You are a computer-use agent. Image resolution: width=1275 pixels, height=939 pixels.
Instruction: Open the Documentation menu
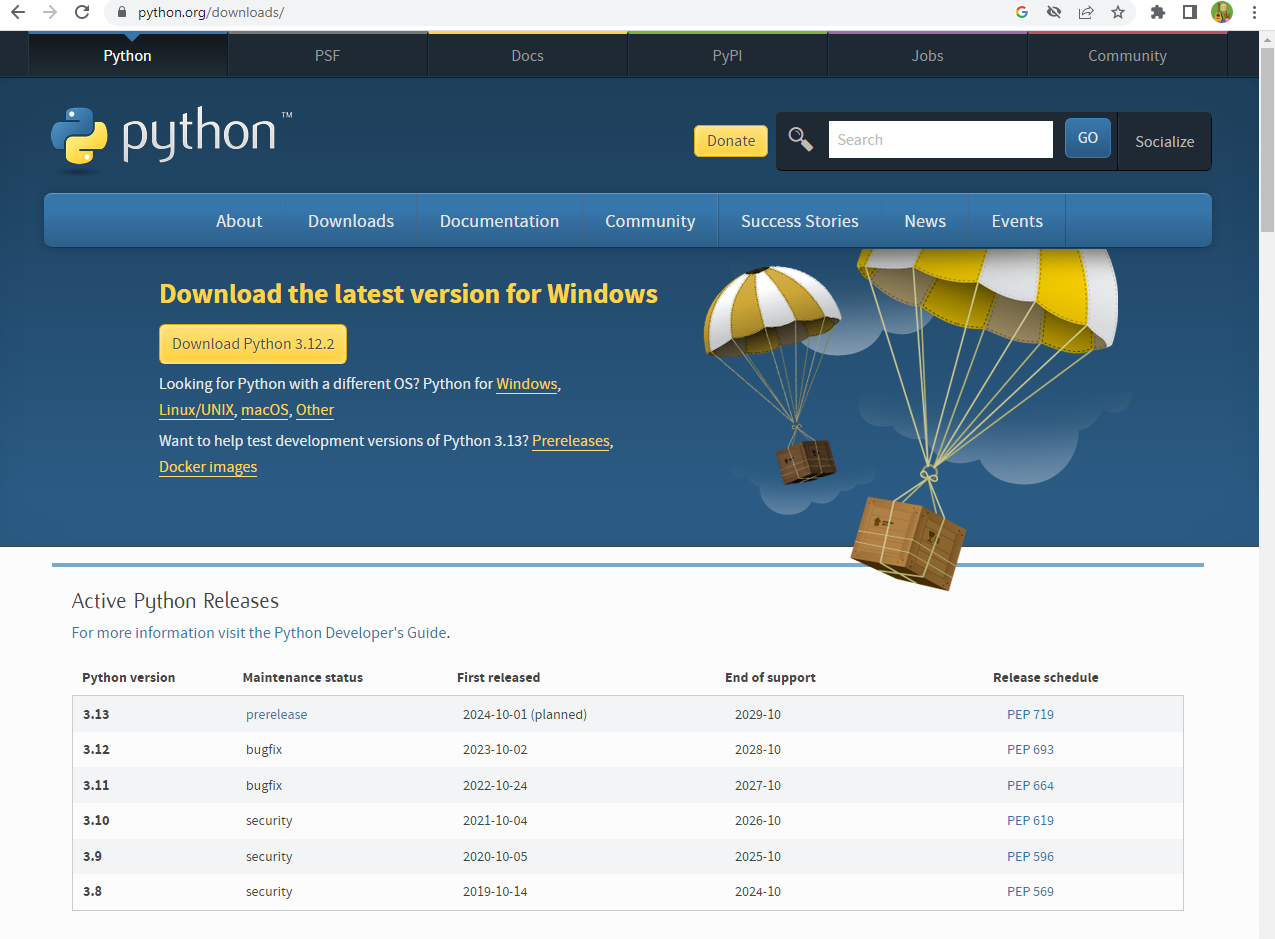point(499,221)
